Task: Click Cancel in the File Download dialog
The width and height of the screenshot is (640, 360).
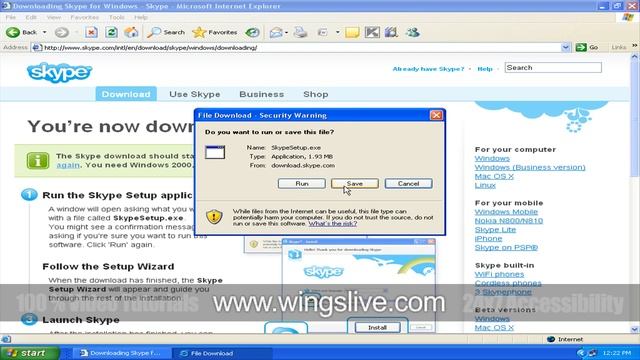Action: pos(408,184)
